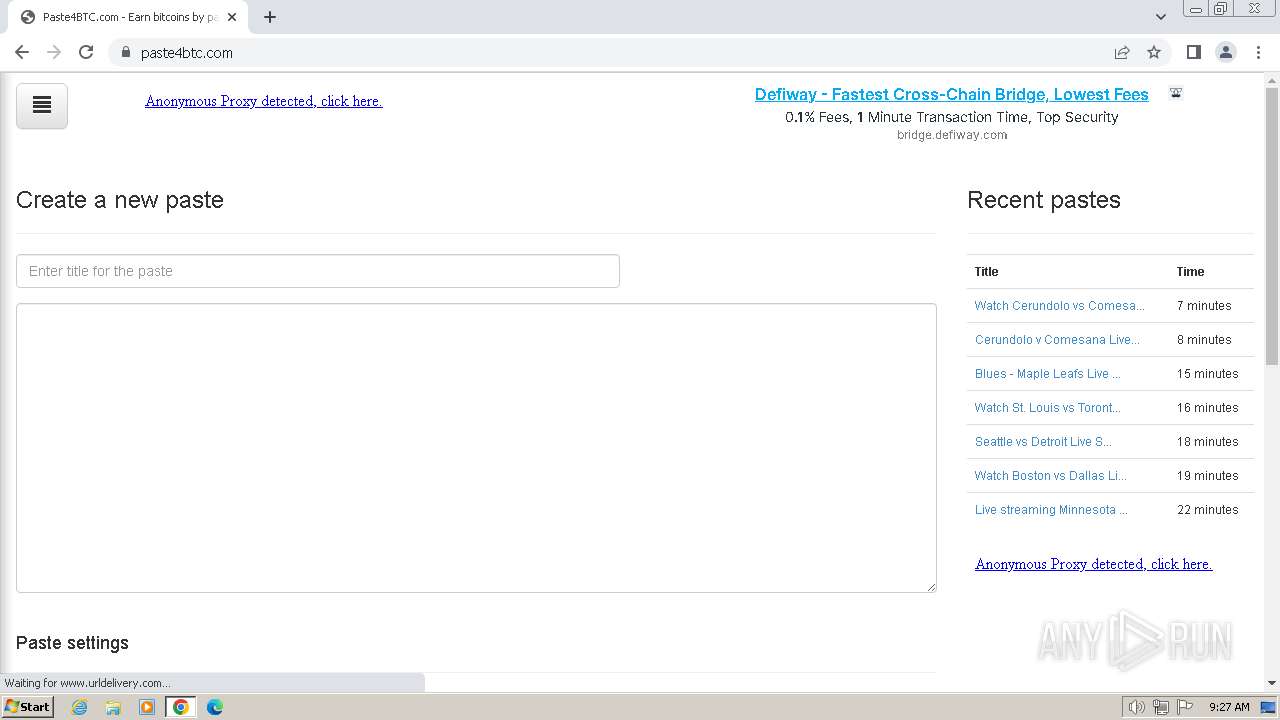This screenshot has height=720, width=1280.
Task: Click the 22 minutes time cell
Action: point(1207,510)
